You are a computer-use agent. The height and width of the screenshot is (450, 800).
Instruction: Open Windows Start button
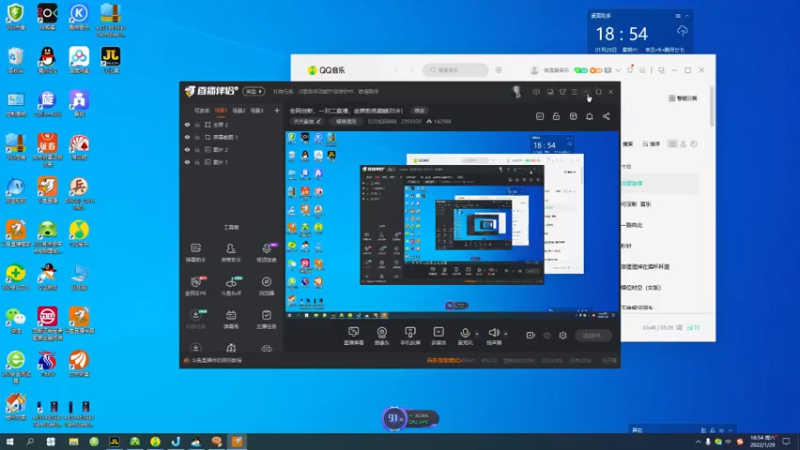[10, 442]
